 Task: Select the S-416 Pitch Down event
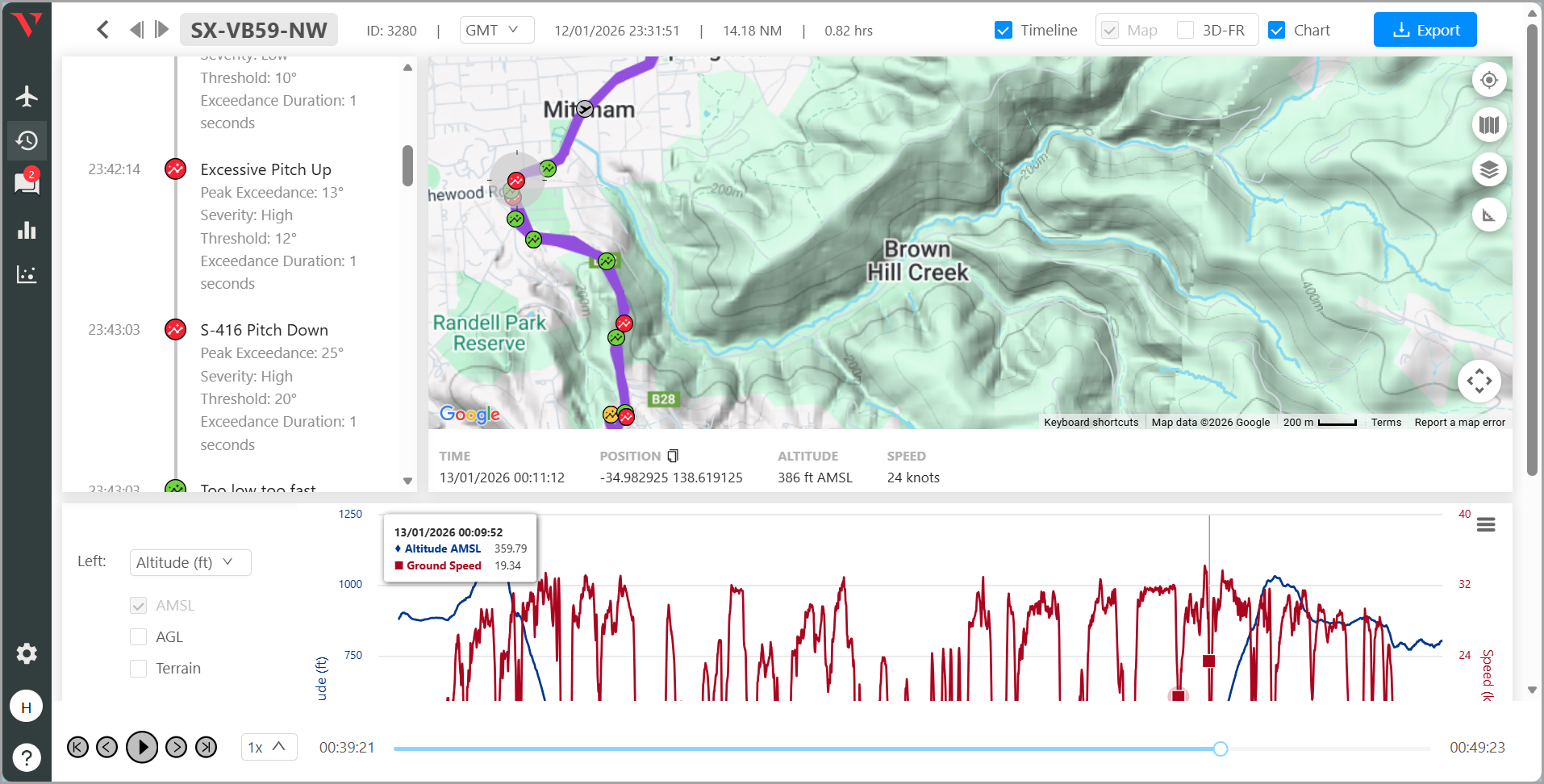[264, 330]
